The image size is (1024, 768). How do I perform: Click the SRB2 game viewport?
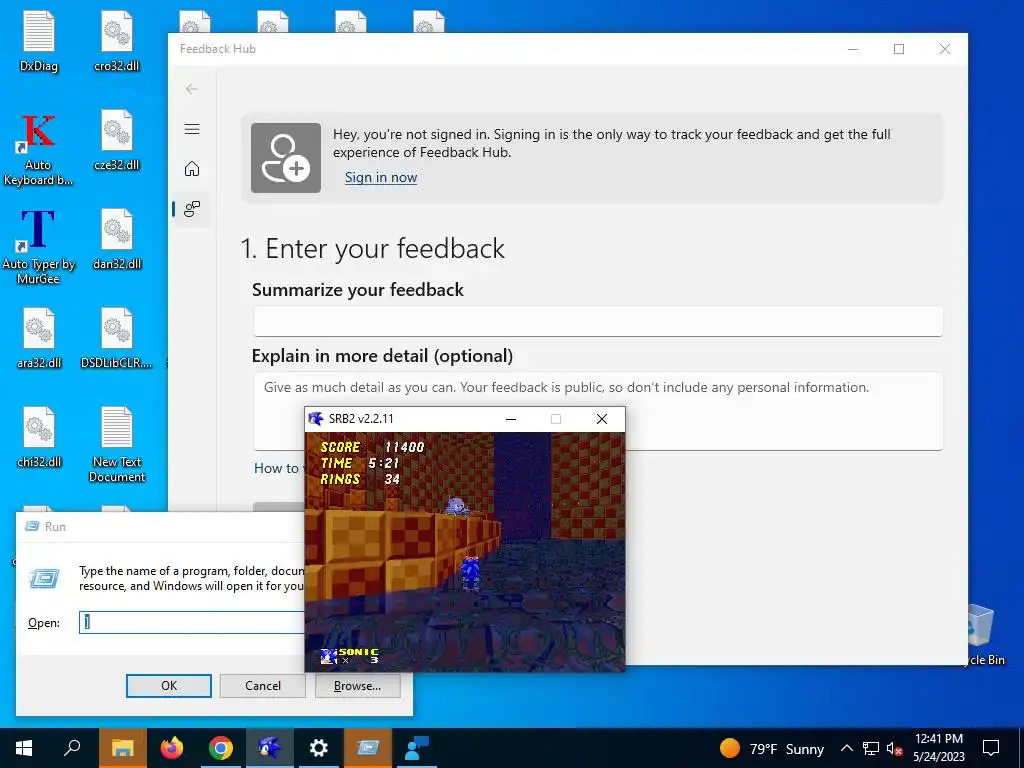(464, 551)
